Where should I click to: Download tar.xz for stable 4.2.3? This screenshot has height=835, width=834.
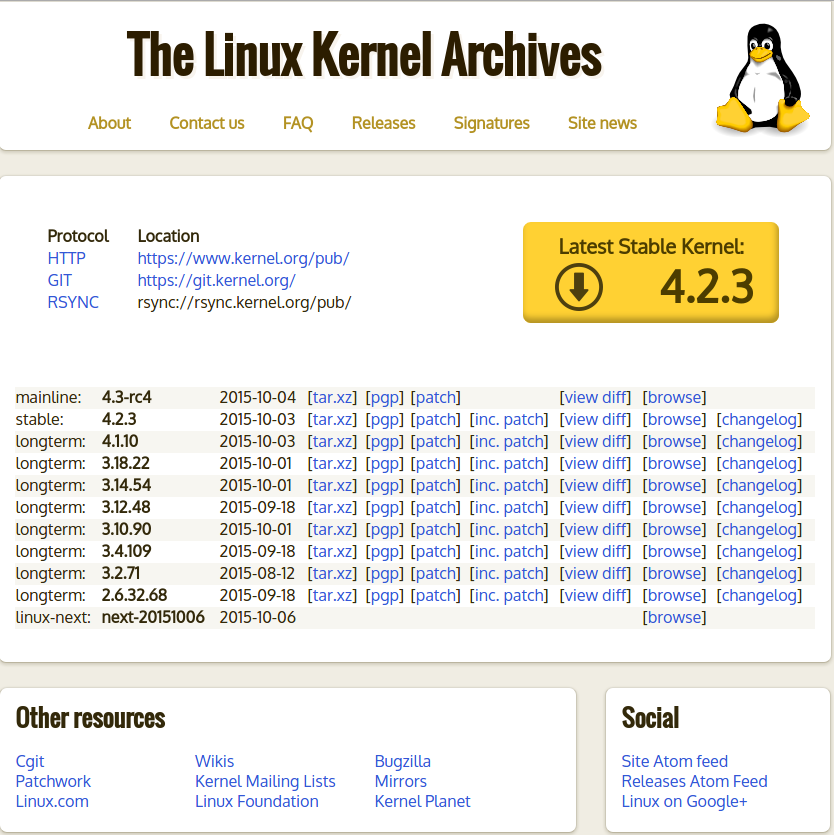point(332,419)
